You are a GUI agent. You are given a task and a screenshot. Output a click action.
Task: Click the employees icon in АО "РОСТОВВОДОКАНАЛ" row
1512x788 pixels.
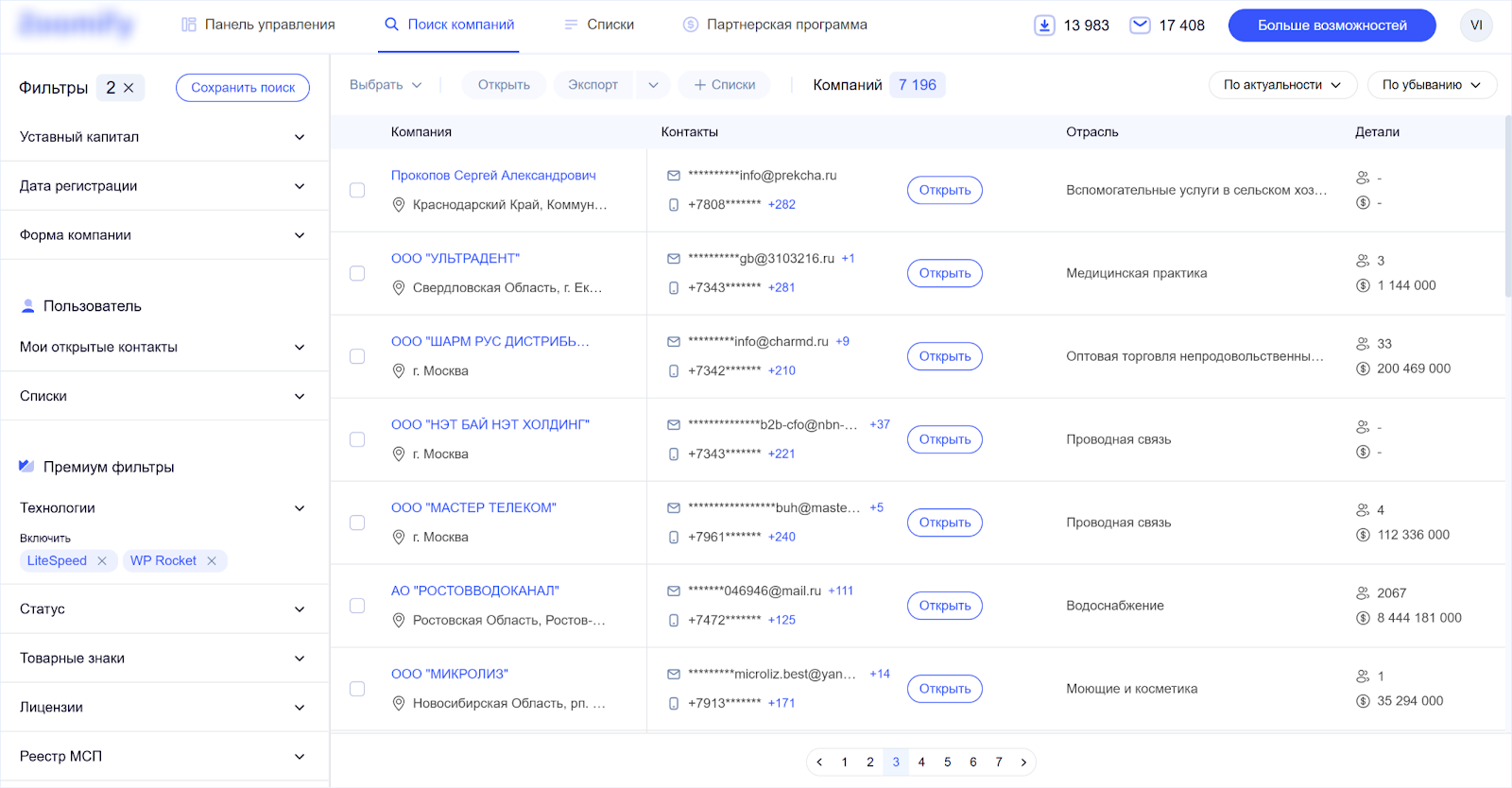pyautogui.click(x=1363, y=593)
